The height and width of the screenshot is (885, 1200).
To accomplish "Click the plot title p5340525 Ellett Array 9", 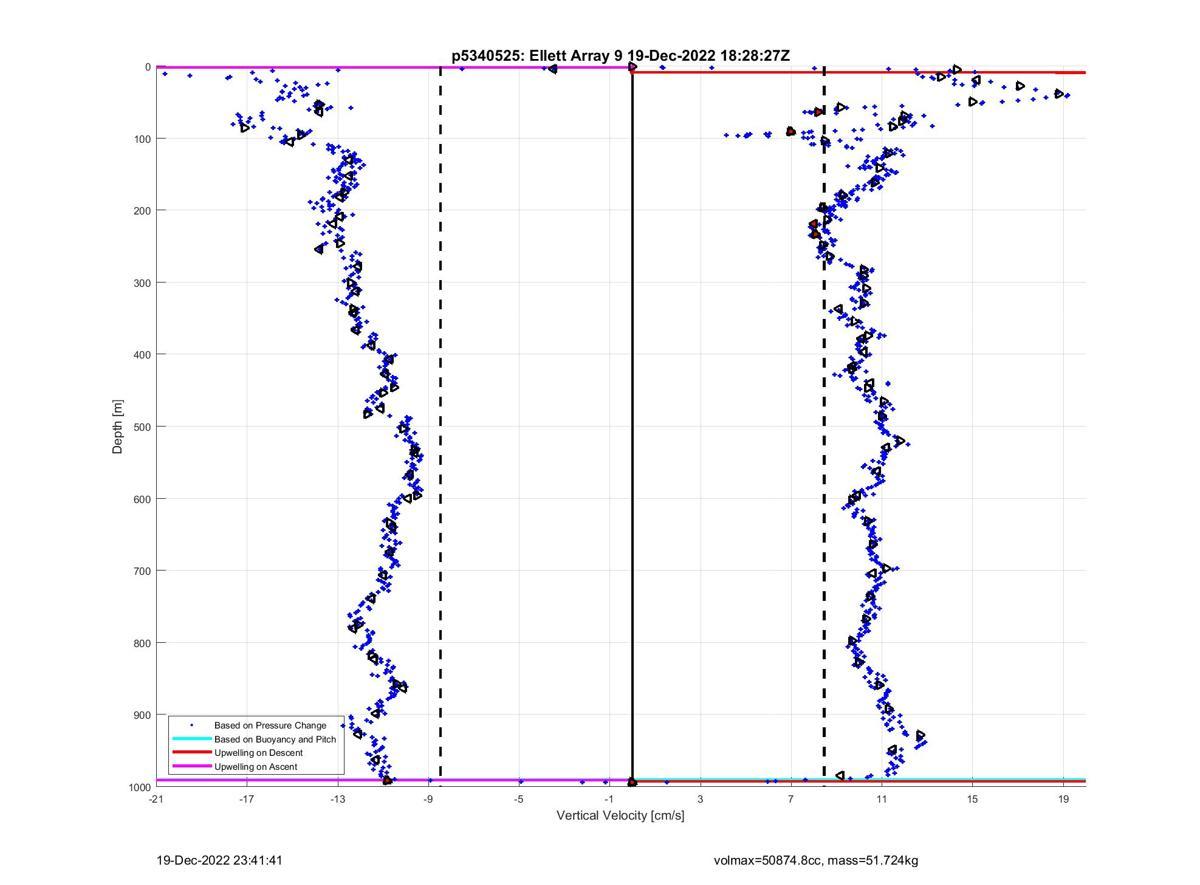I will [x=620, y=56].
